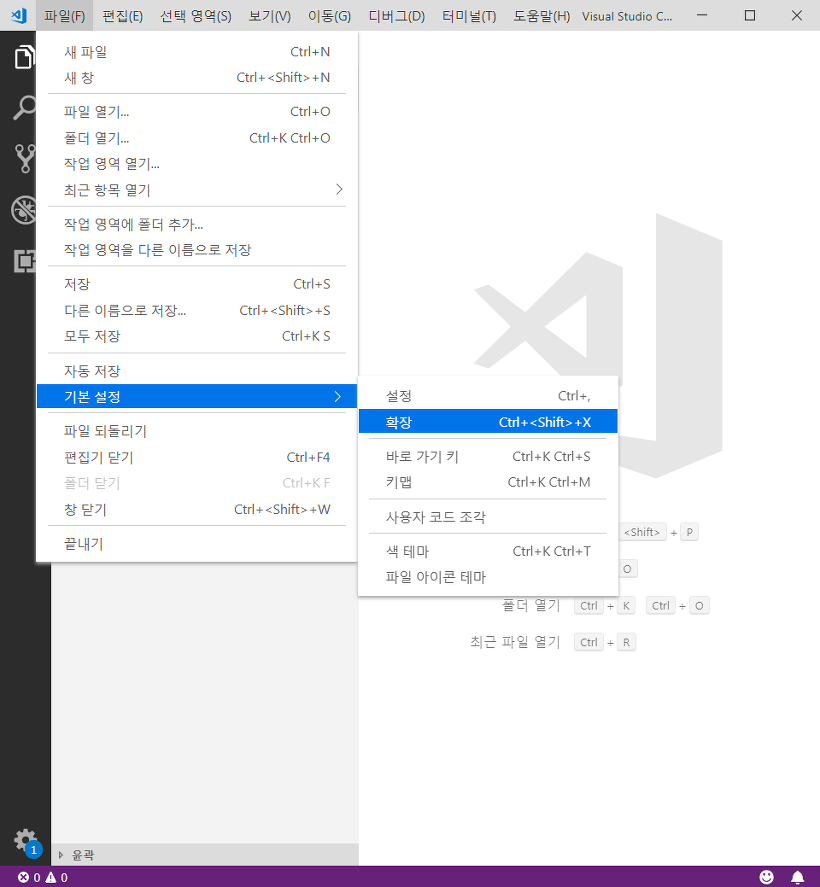Select 편집기 닫기 menu item
The width and height of the screenshot is (820, 887).
[197, 457]
